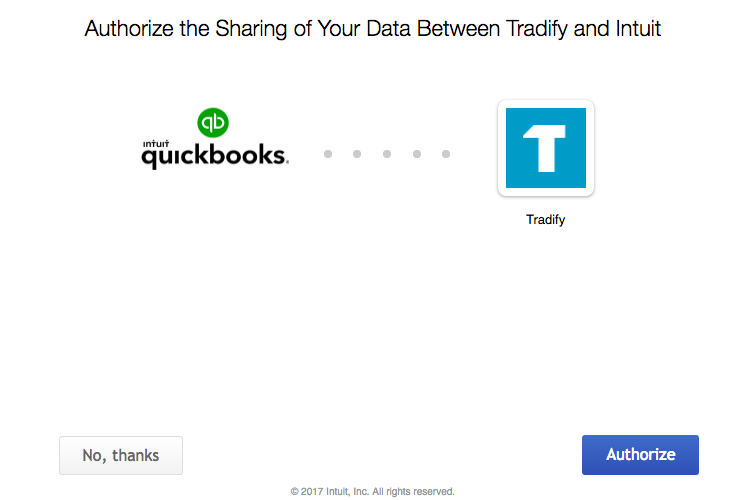Image resolution: width=745 pixels, height=500 pixels.
Task: Click the white rounded frame around Tradify icon
Action: (x=545, y=148)
